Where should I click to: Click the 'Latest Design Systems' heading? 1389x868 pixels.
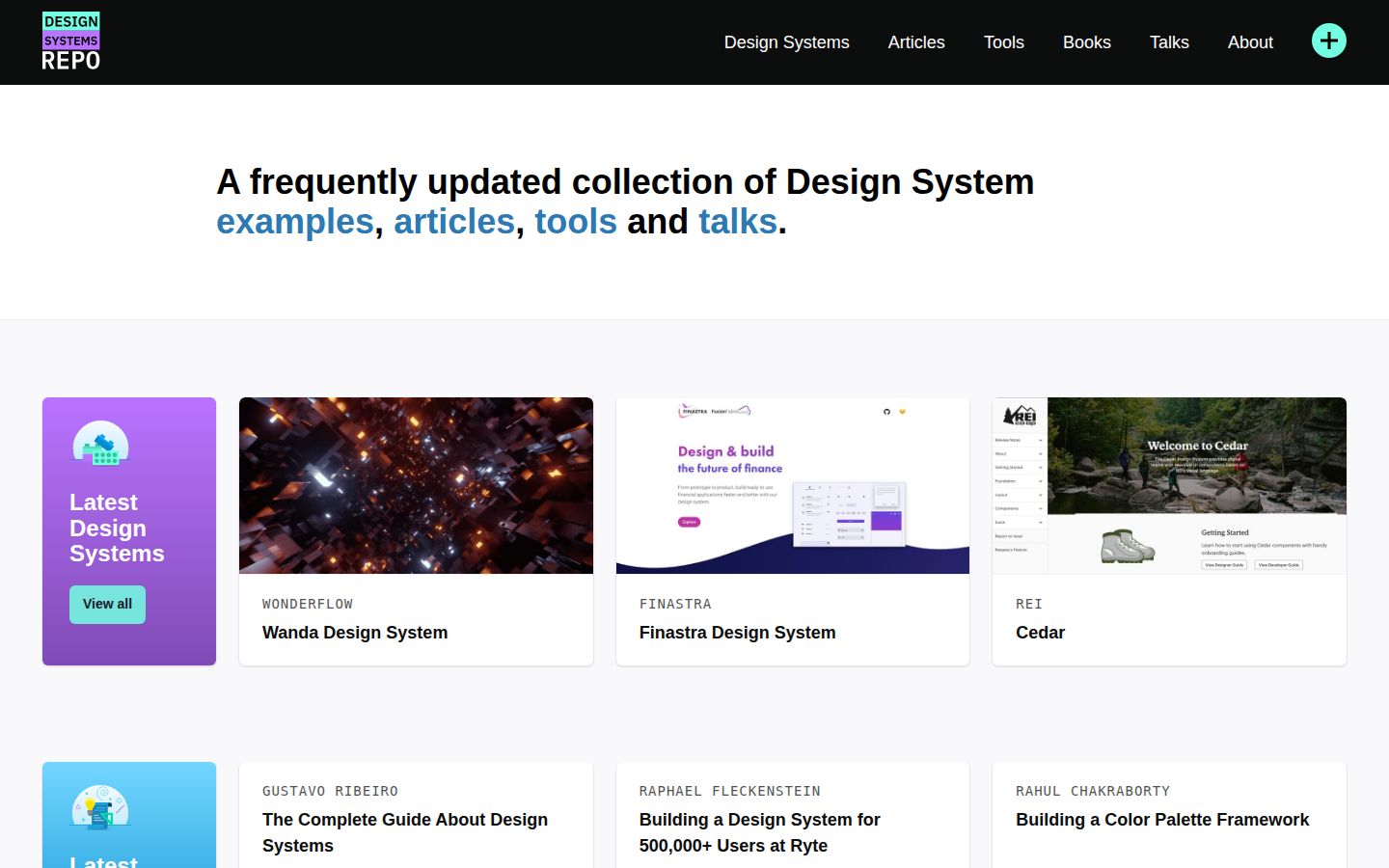coord(117,528)
